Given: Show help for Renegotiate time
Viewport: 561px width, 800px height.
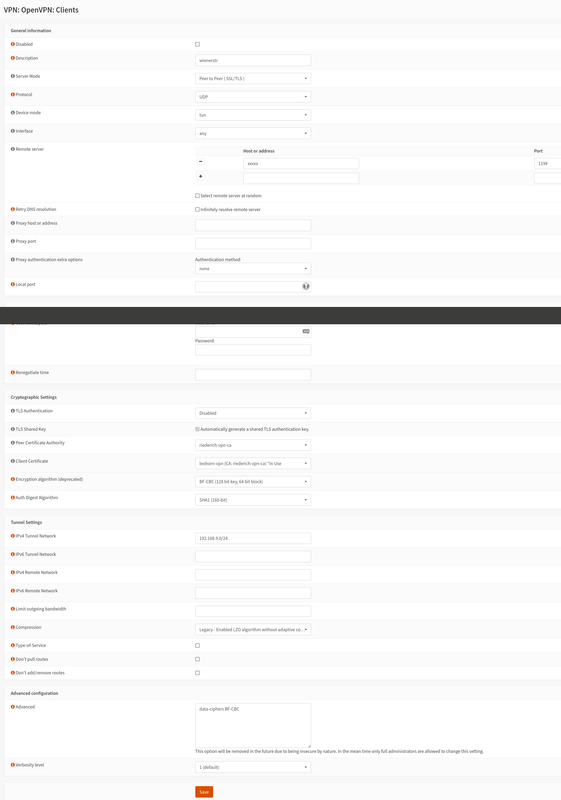Looking at the screenshot, I should pyautogui.click(x=13, y=372).
